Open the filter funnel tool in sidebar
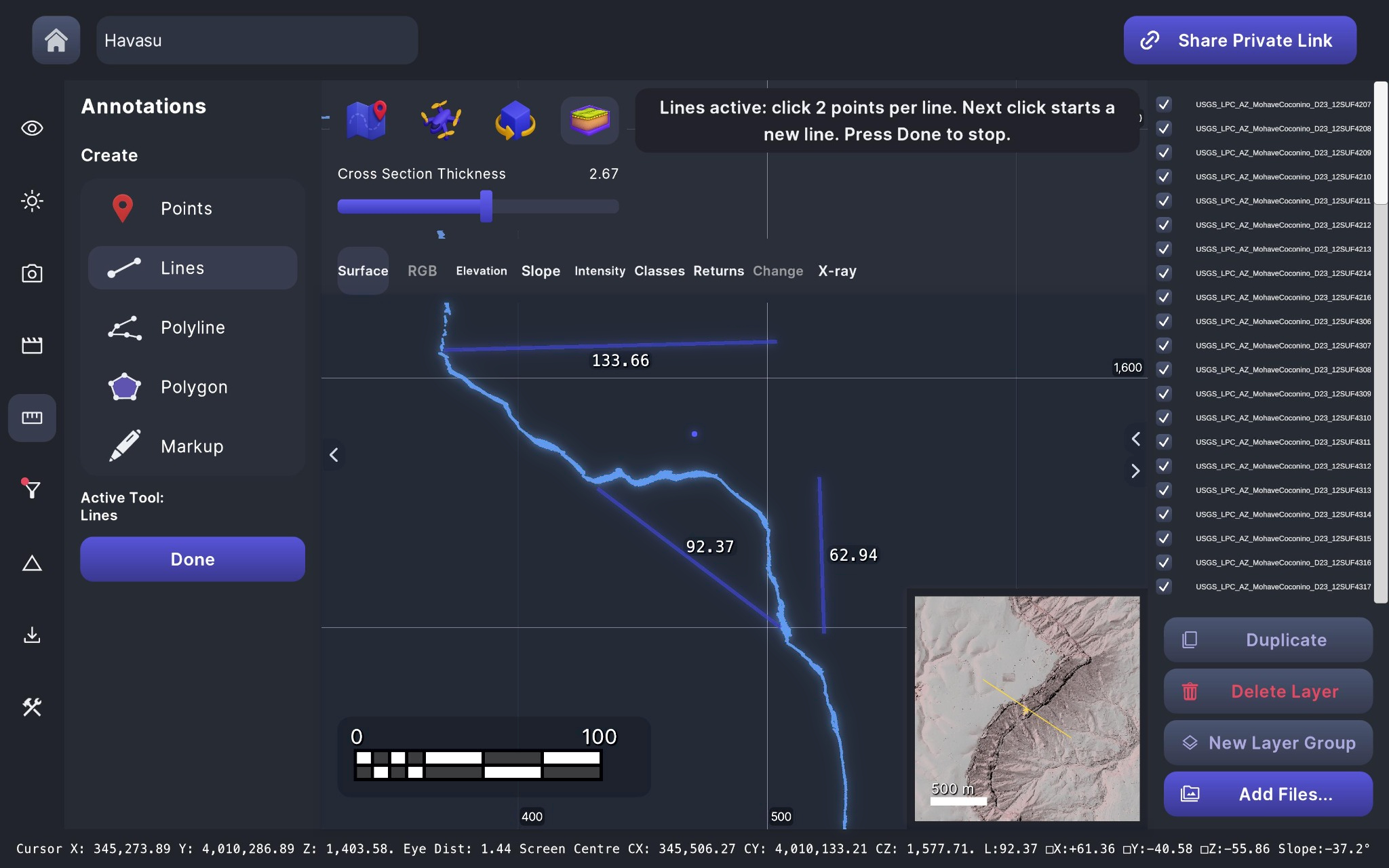1389x868 pixels. click(32, 490)
